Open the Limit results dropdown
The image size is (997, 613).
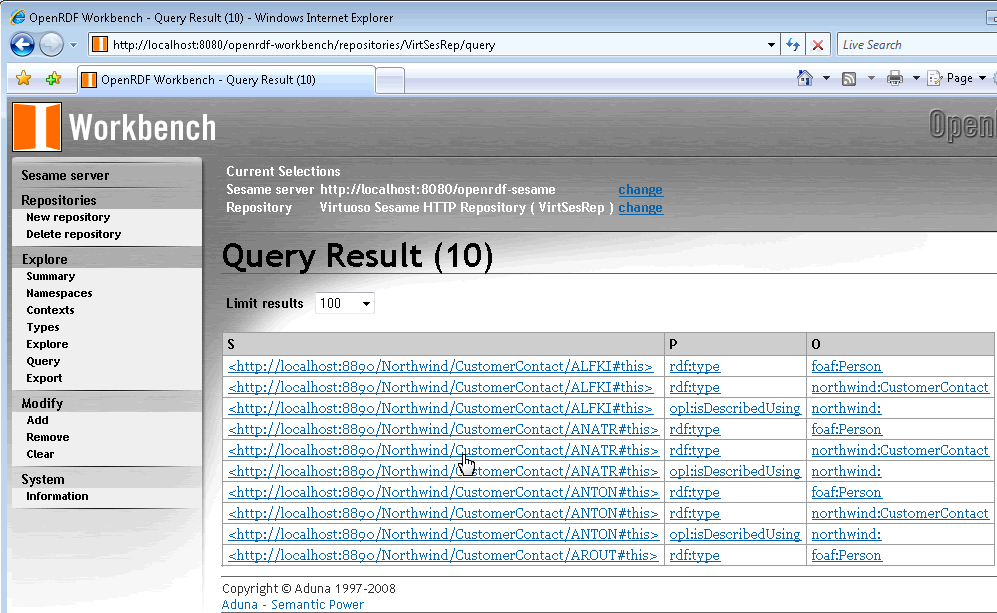point(345,303)
